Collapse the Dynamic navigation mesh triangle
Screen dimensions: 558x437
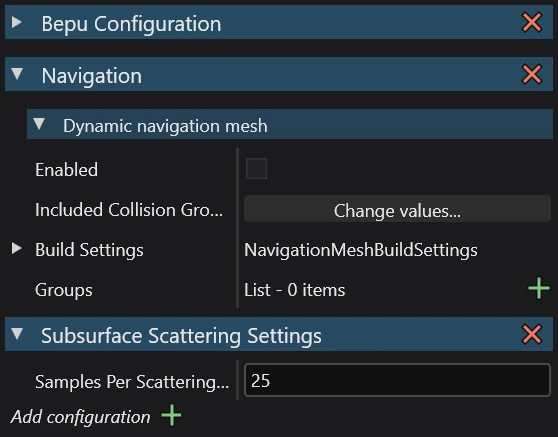coord(39,124)
